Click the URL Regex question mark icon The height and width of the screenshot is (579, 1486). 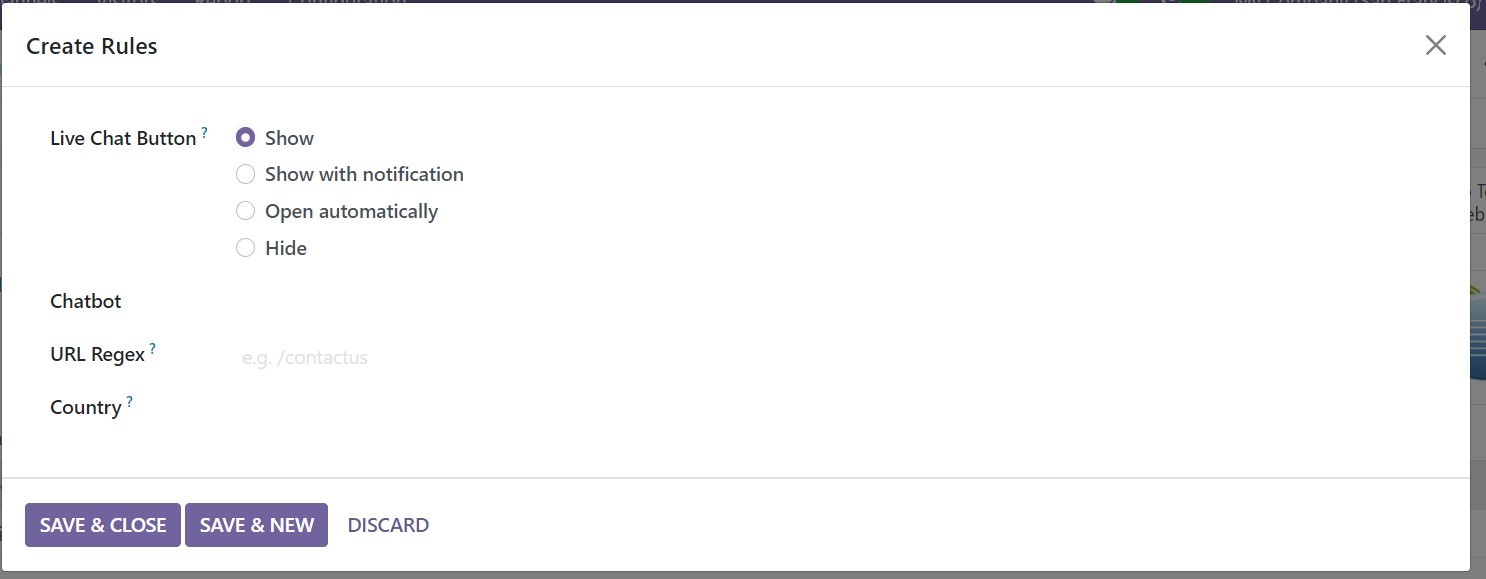point(153,348)
